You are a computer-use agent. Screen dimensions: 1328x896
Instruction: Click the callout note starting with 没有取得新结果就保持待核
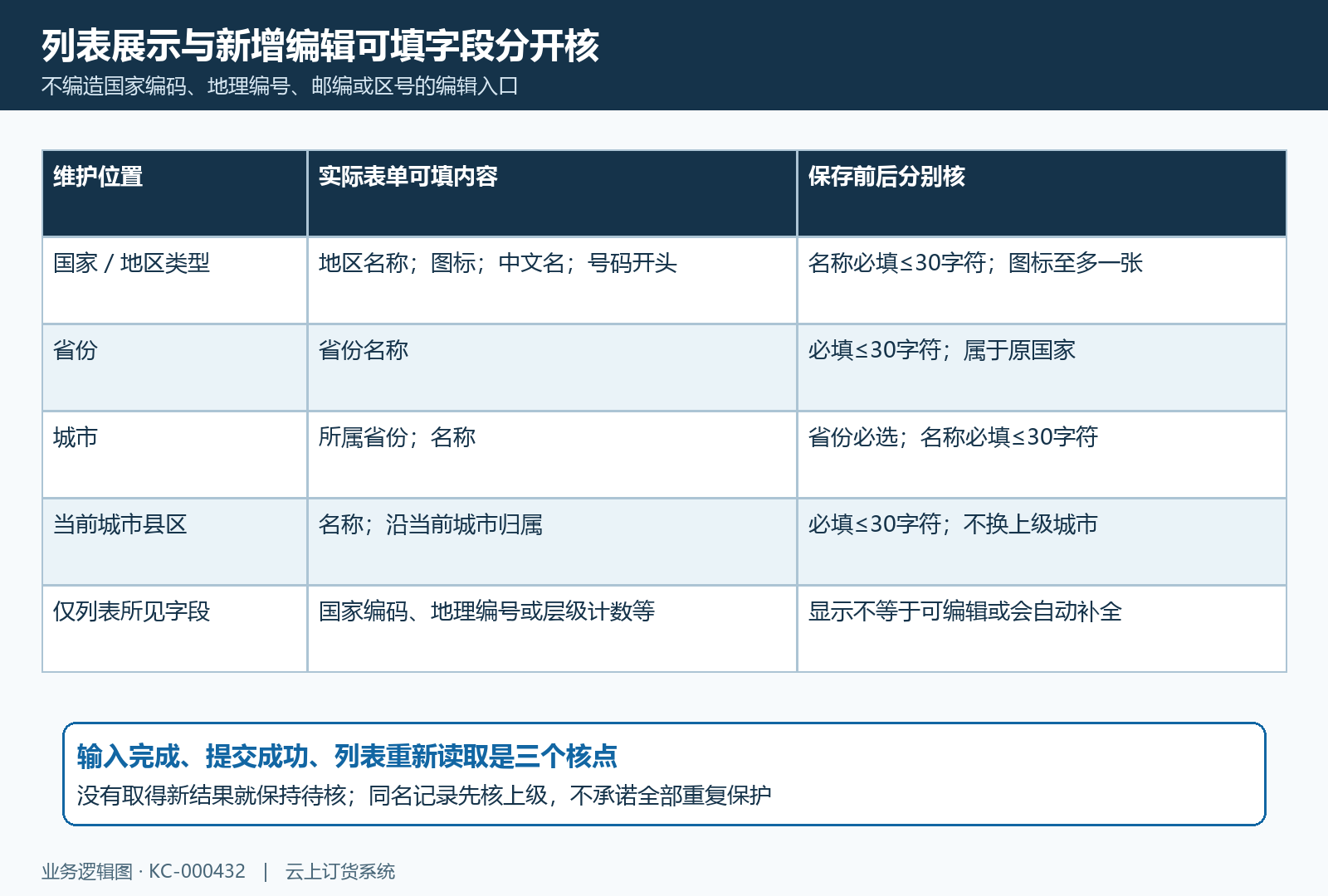(x=424, y=796)
